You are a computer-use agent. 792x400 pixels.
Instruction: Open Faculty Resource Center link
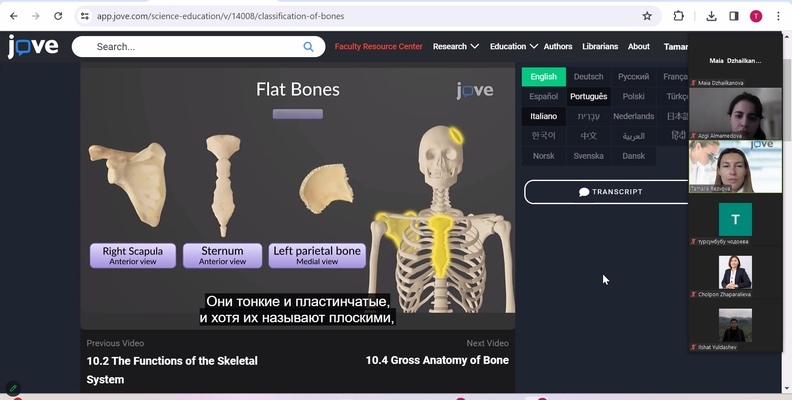[x=378, y=46]
